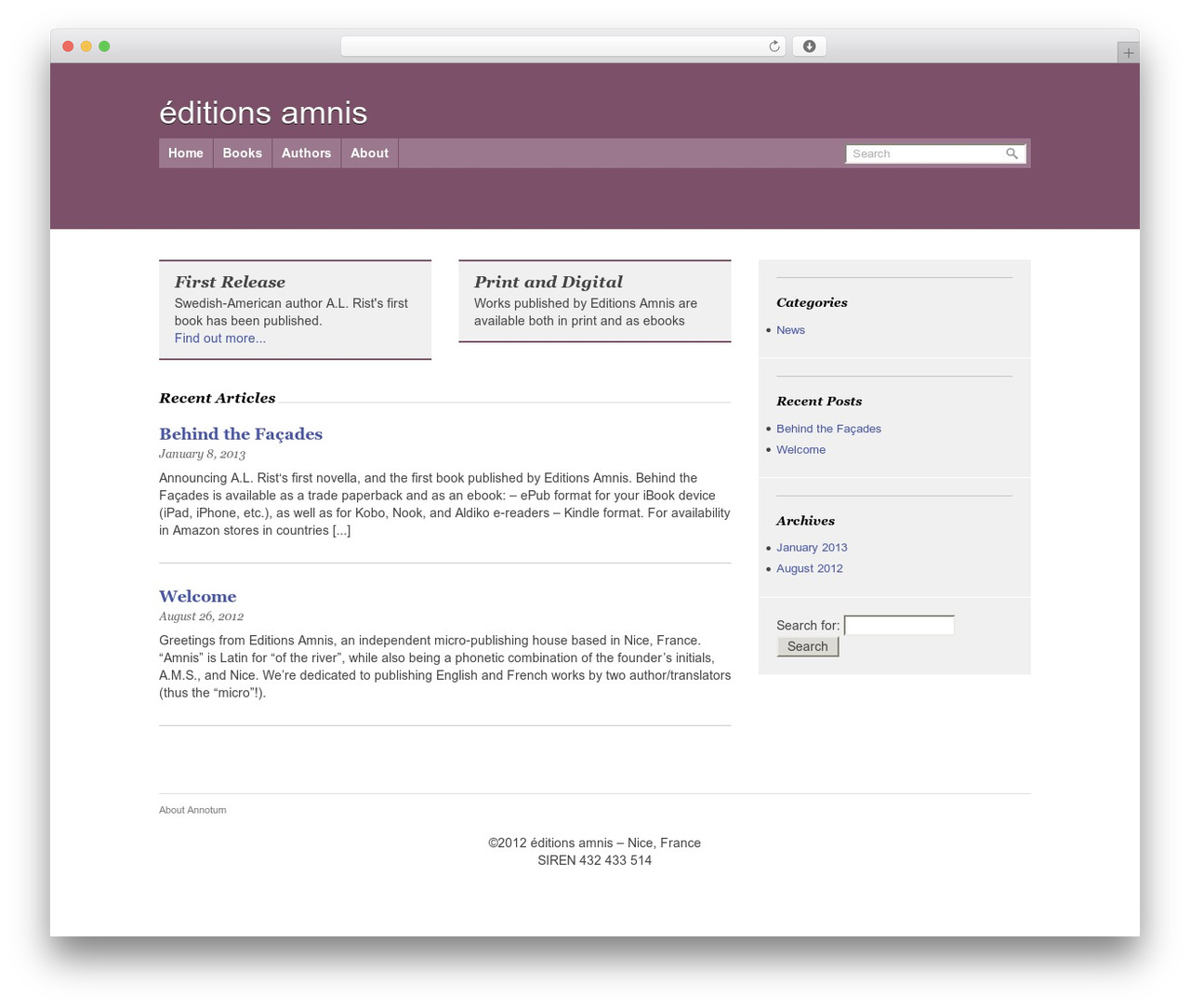
Task: Click the 'Recent Posts' sidebar heading
Action: tap(819, 402)
